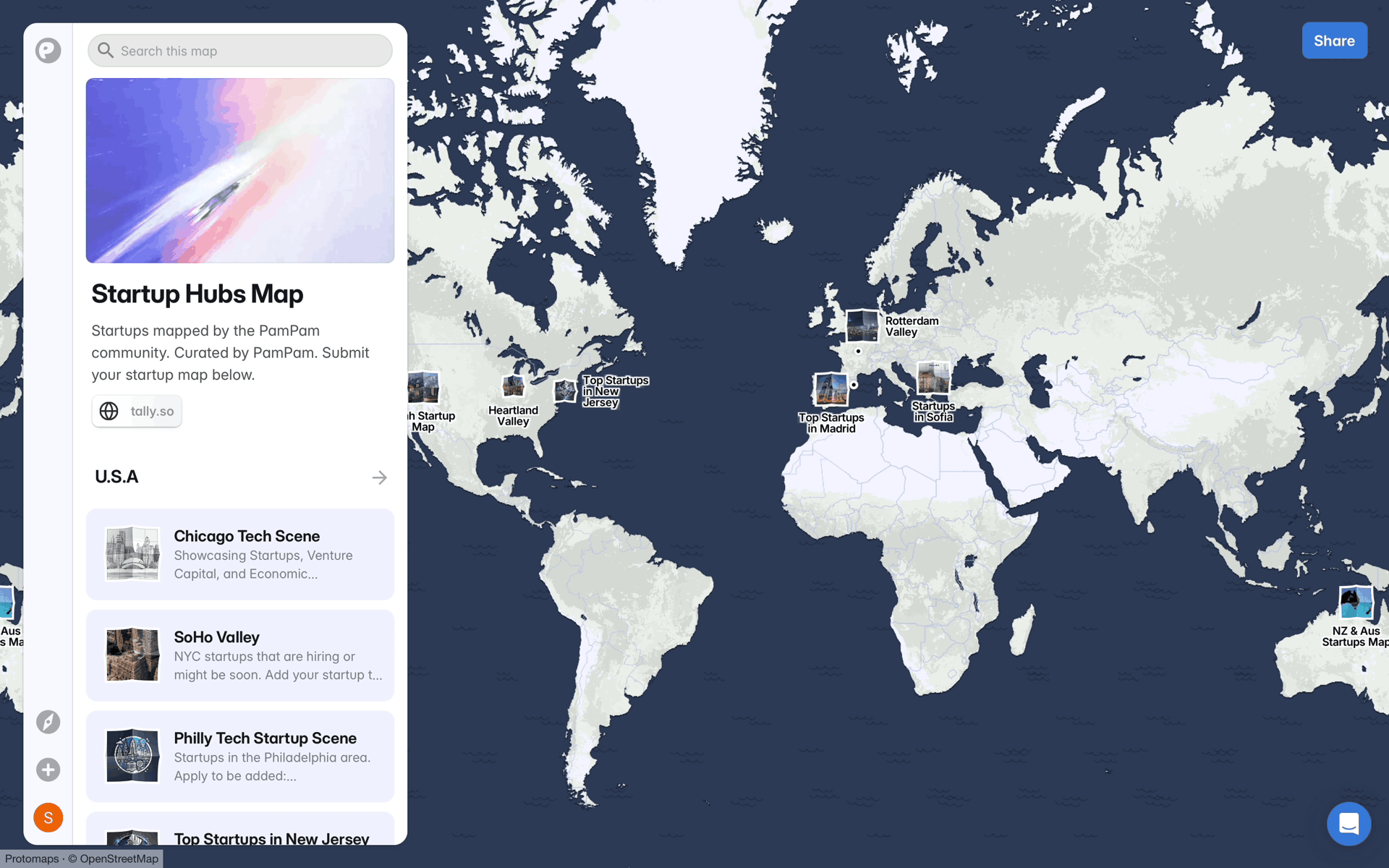Select Top Startups in New Jersey map marker
This screenshot has width=1389, height=868.
tap(566, 391)
